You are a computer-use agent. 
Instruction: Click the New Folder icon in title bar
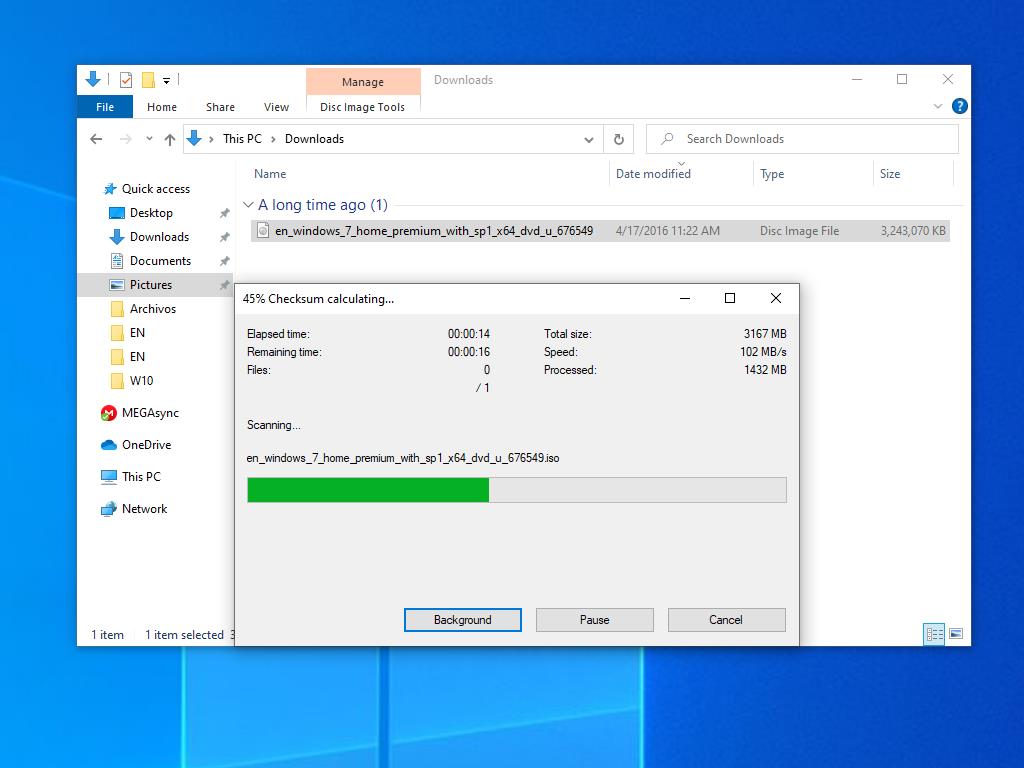pyautogui.click(x=148, y=80)
